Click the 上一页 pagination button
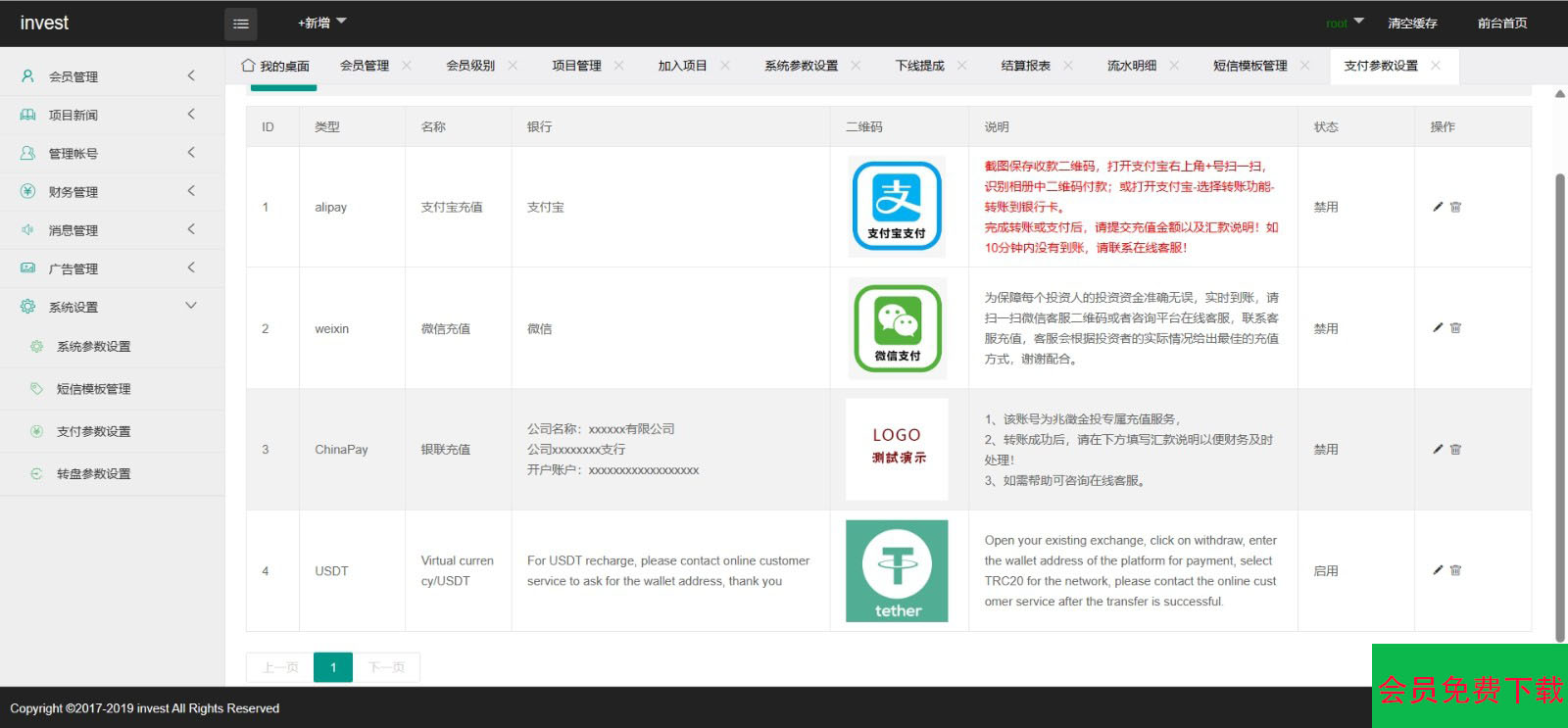Image resolution: width=1568 pixels, height=728 pixels. click(x=280, y=667)
